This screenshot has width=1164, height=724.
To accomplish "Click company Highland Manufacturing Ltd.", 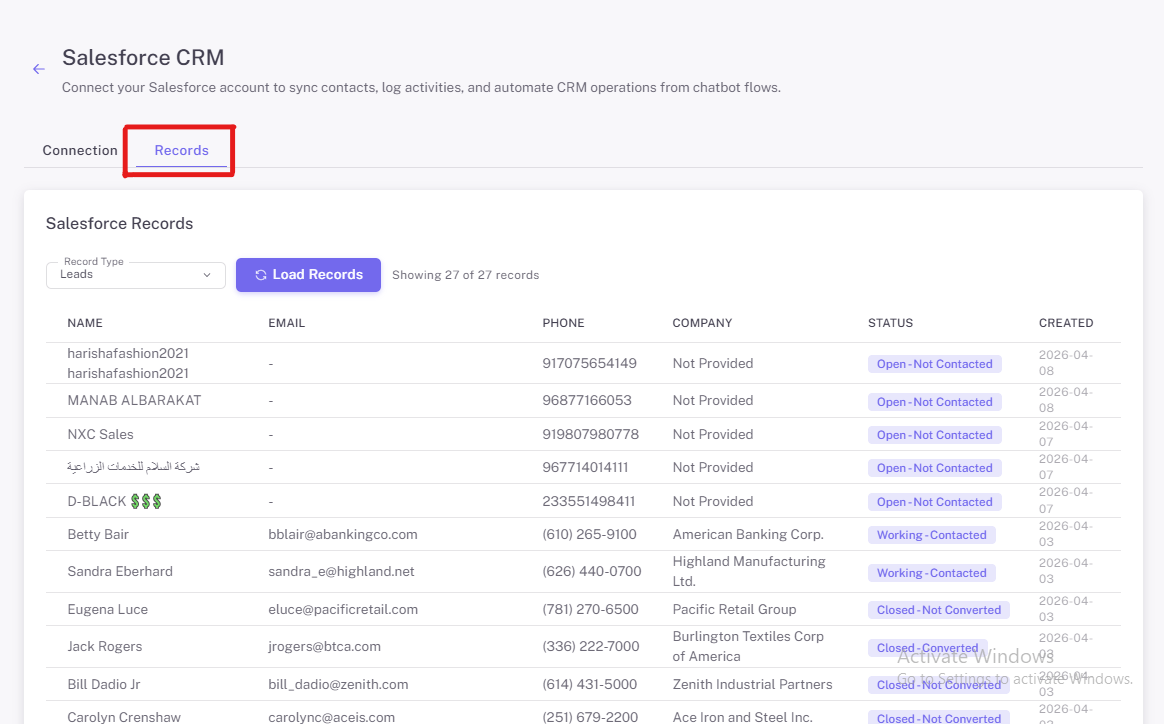I will pyautogui.click(x=749, y=571).
